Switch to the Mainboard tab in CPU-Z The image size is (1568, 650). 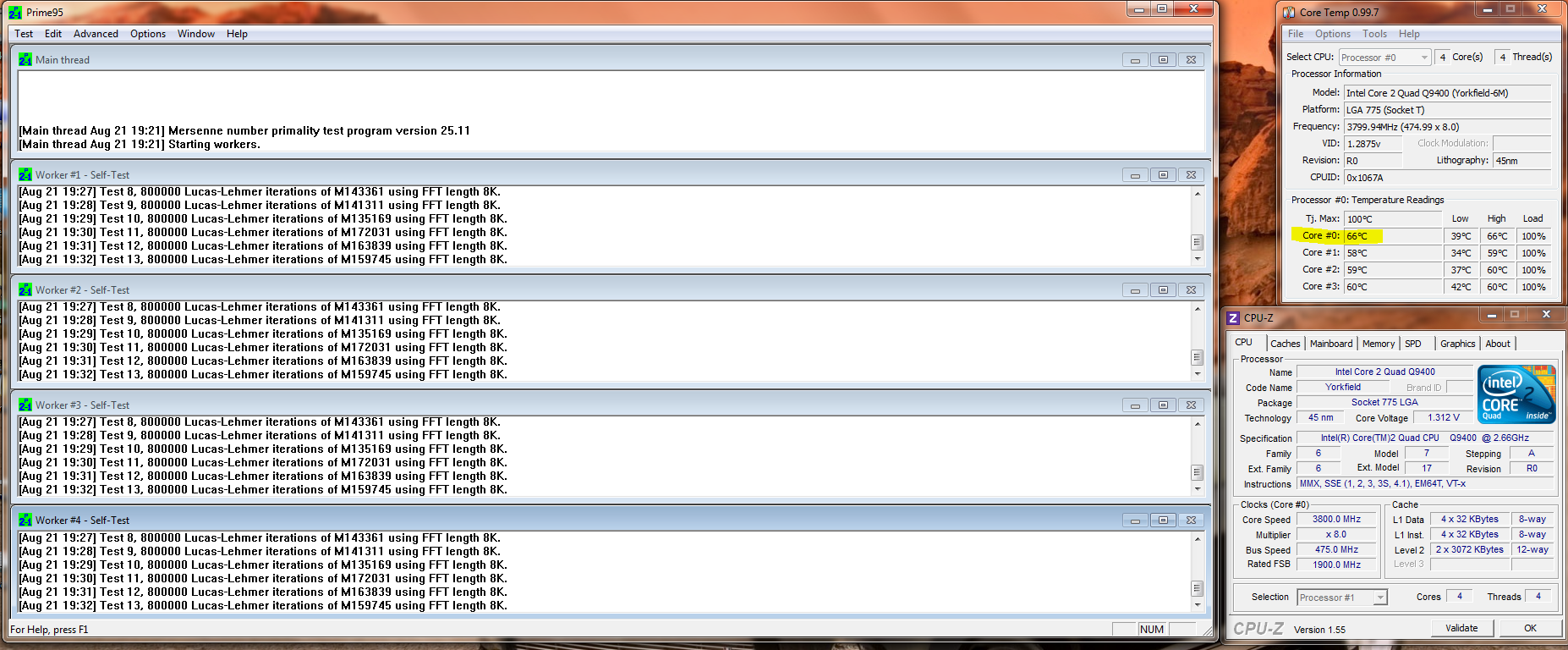(1331, 344)
